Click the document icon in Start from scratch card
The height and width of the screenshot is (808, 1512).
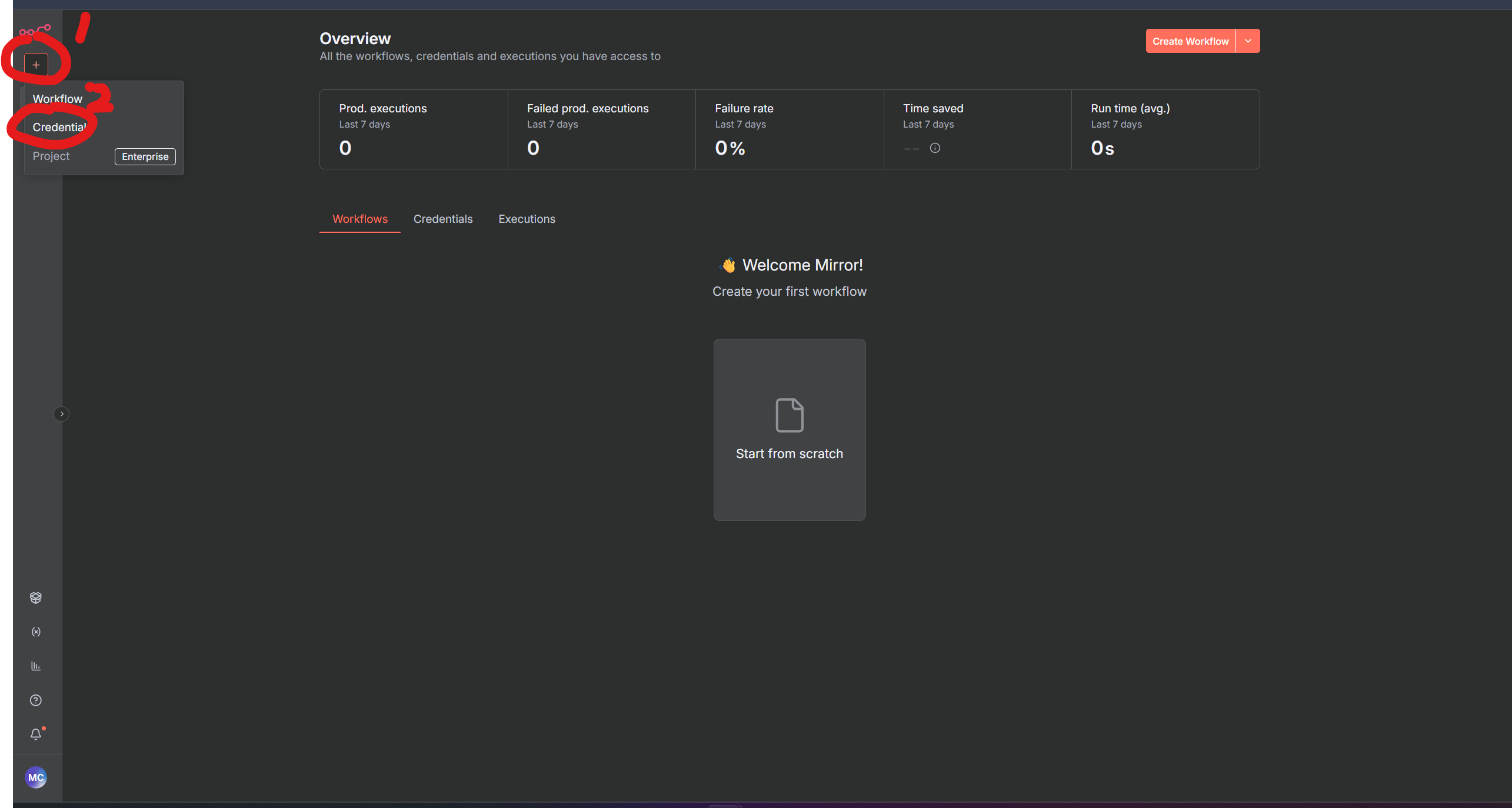point(790,415)
